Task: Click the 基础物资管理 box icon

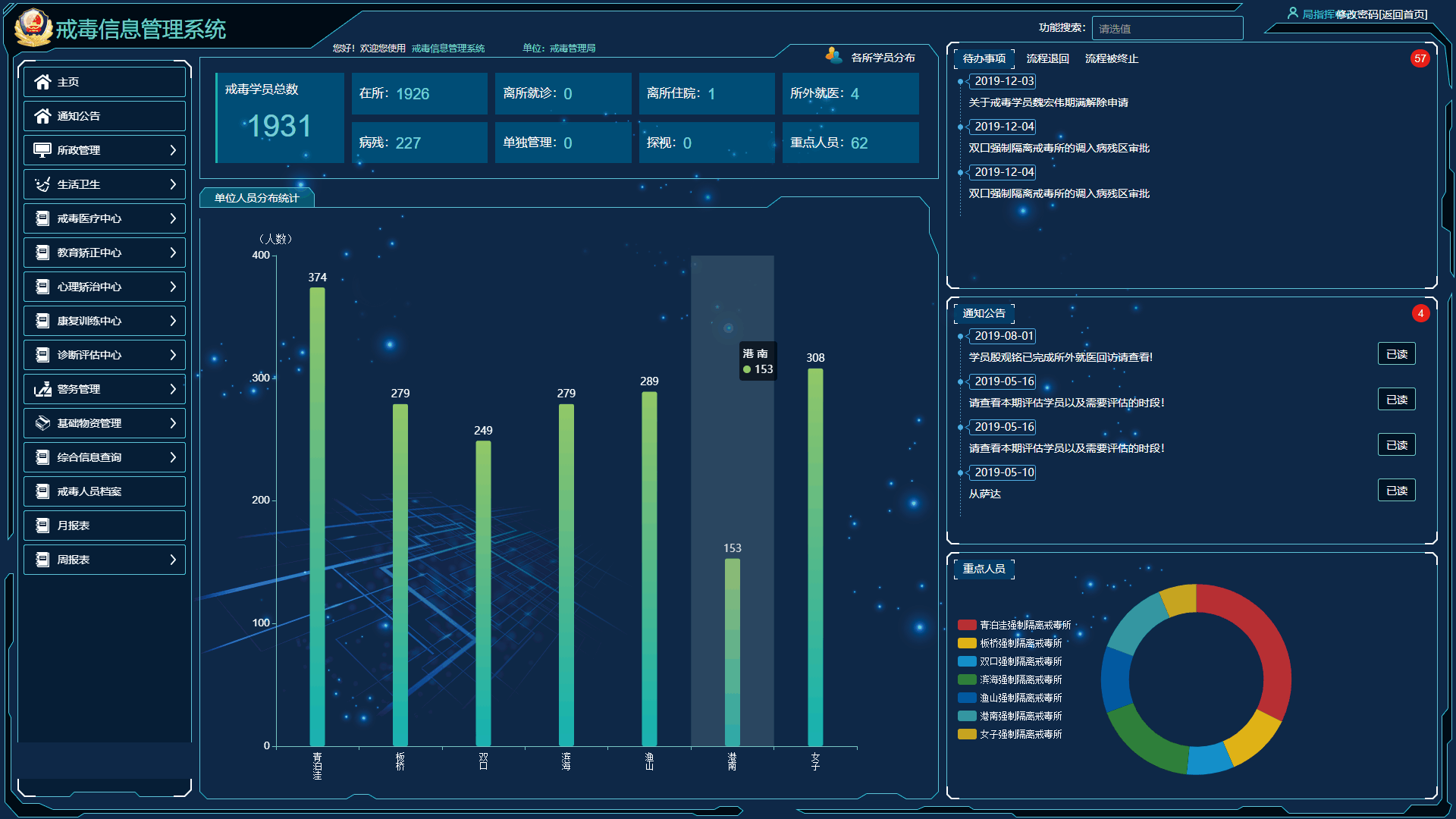Action: pyautogui.click(x=42, y=423)
